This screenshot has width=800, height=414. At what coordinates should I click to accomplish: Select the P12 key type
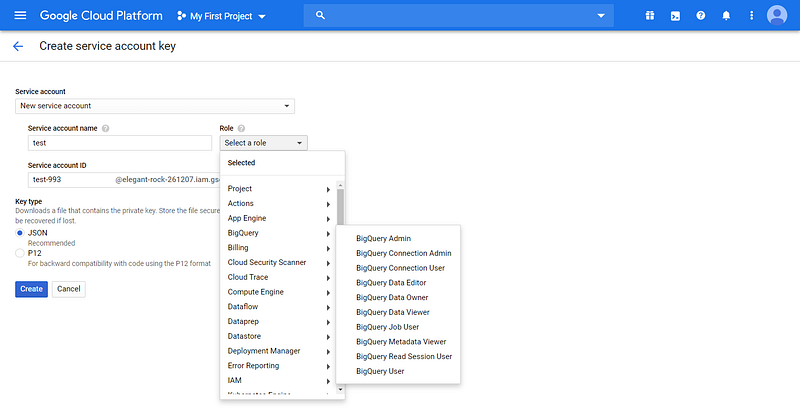(x=20, y=253)
